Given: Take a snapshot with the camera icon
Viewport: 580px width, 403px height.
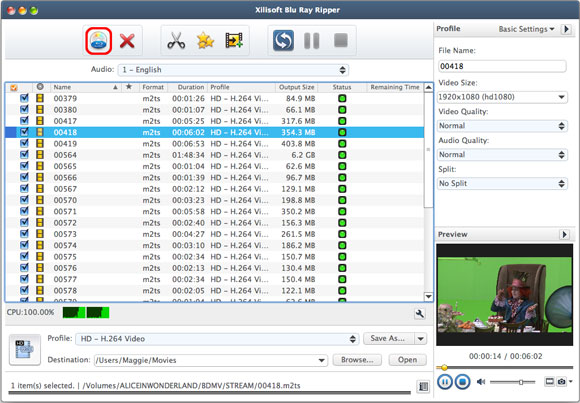Looking at the screenshot, I should [562, 381].
